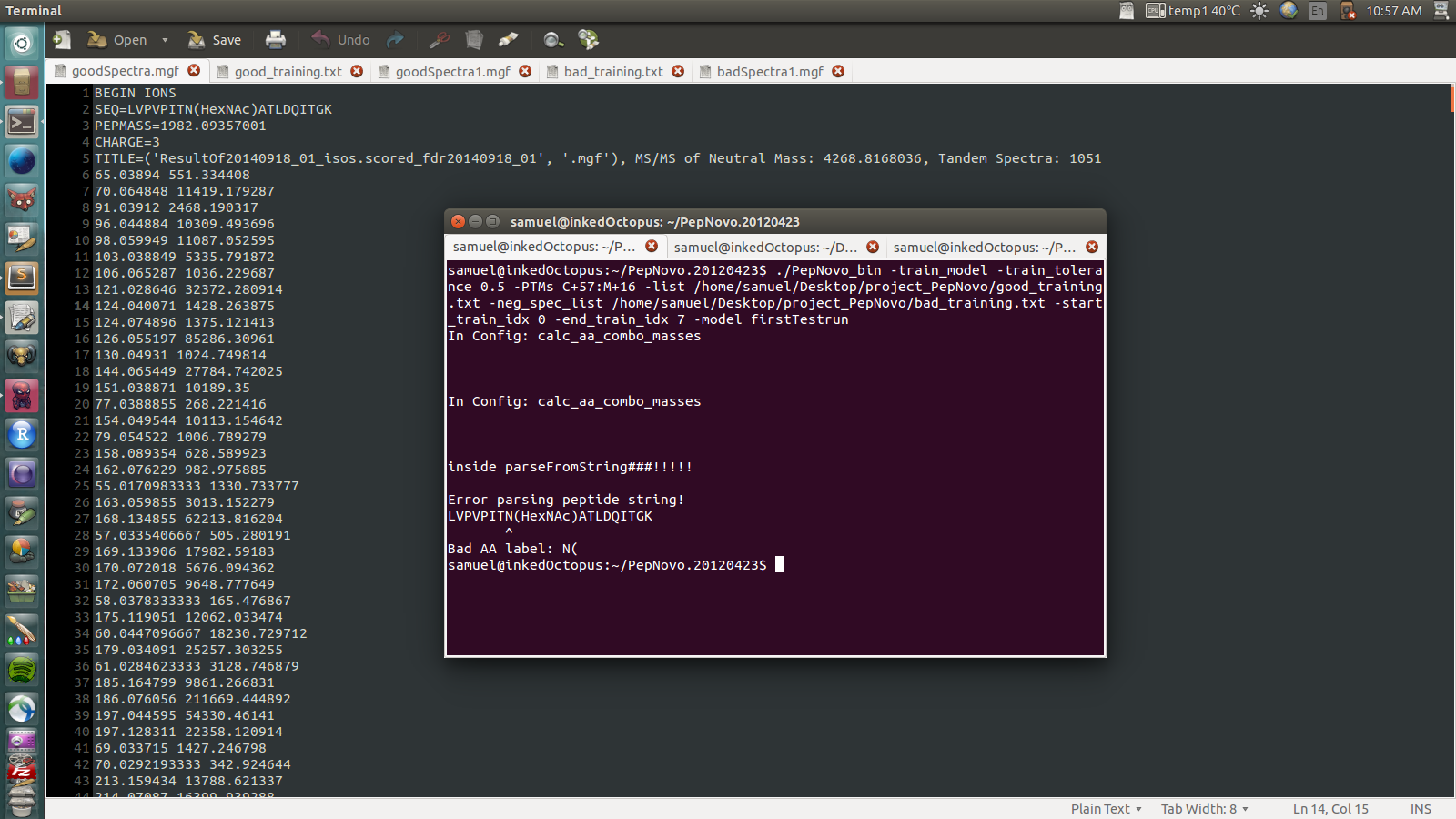Create a new document in gedit toolbar
The image size is (1456, 819).
point(62,40)
